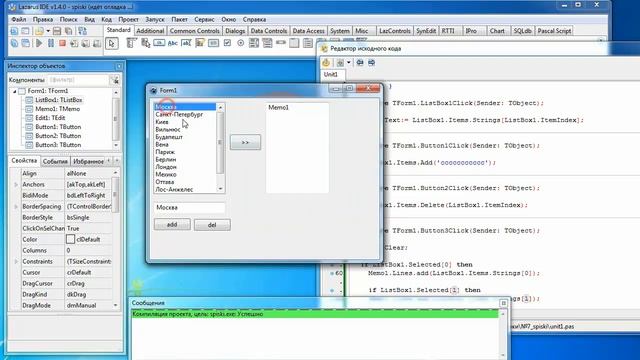The height and width of the screenshot is (360, 640).
Task: Click the 'add' button on Form1
Action: tap(172, 224)
